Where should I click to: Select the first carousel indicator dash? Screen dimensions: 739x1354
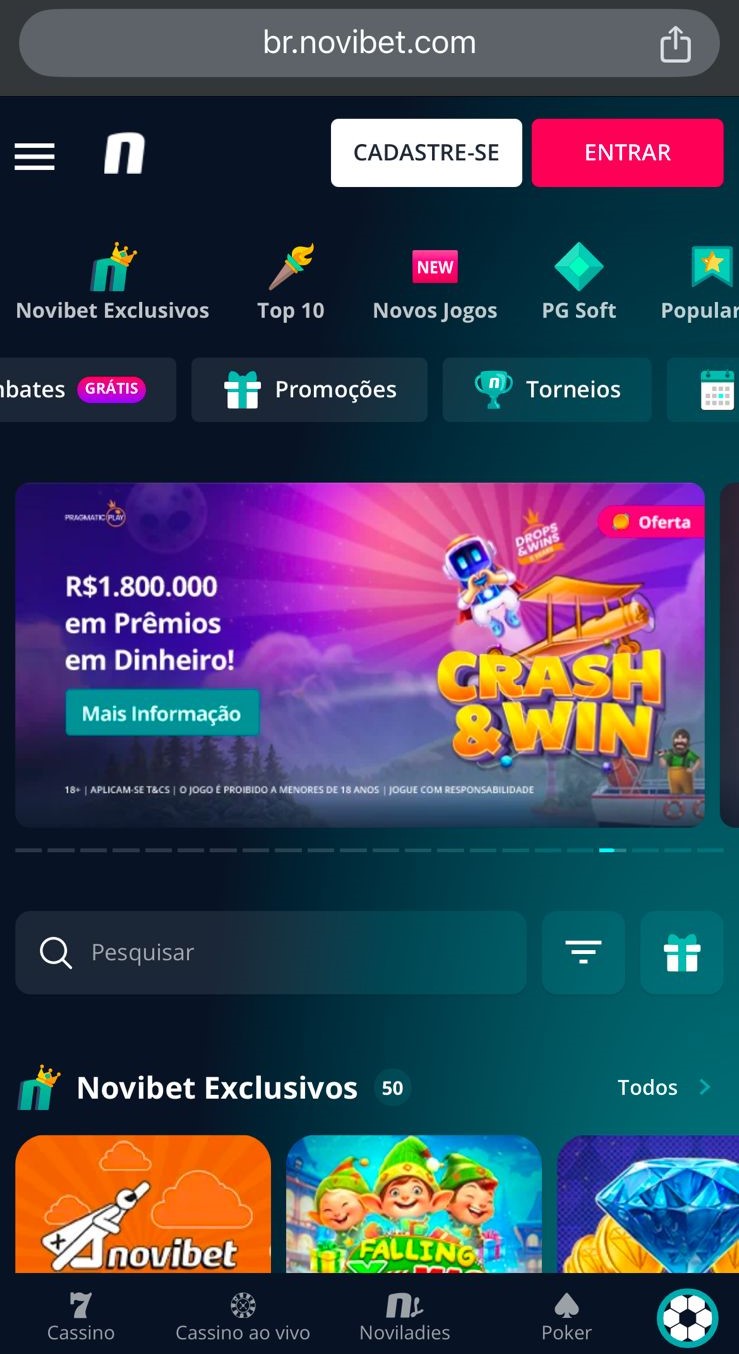pyautogui.click(x=29, y=850)
